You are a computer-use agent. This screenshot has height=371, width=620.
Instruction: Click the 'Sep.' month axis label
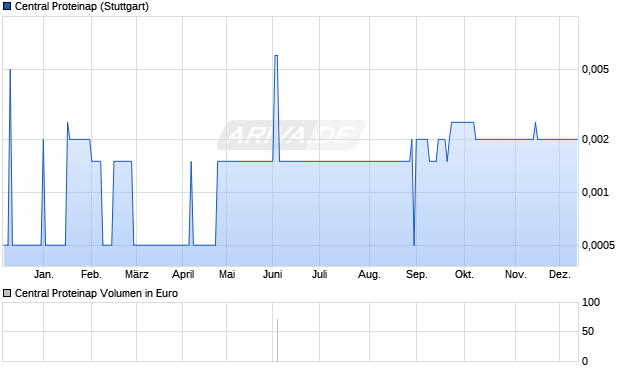417,274
